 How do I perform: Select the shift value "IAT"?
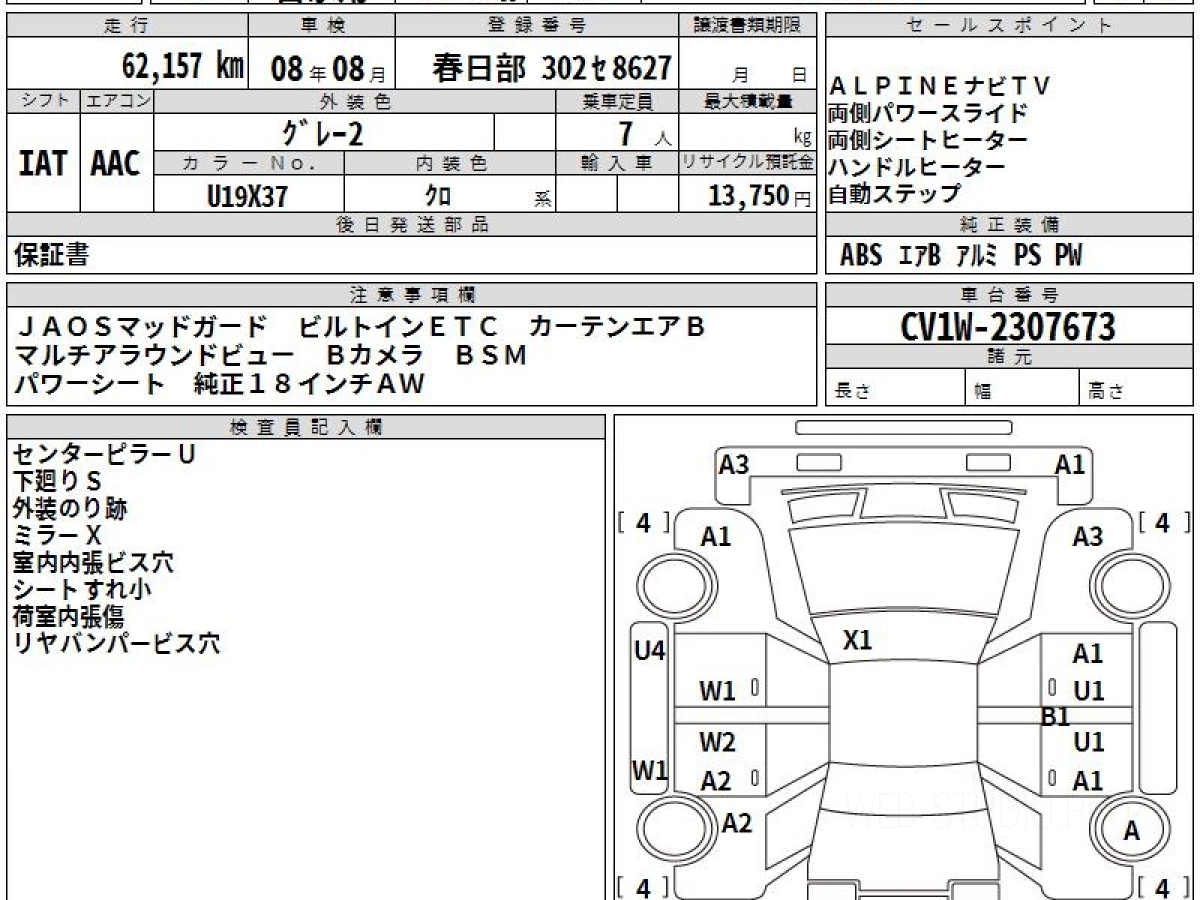[x=43, y=163]
